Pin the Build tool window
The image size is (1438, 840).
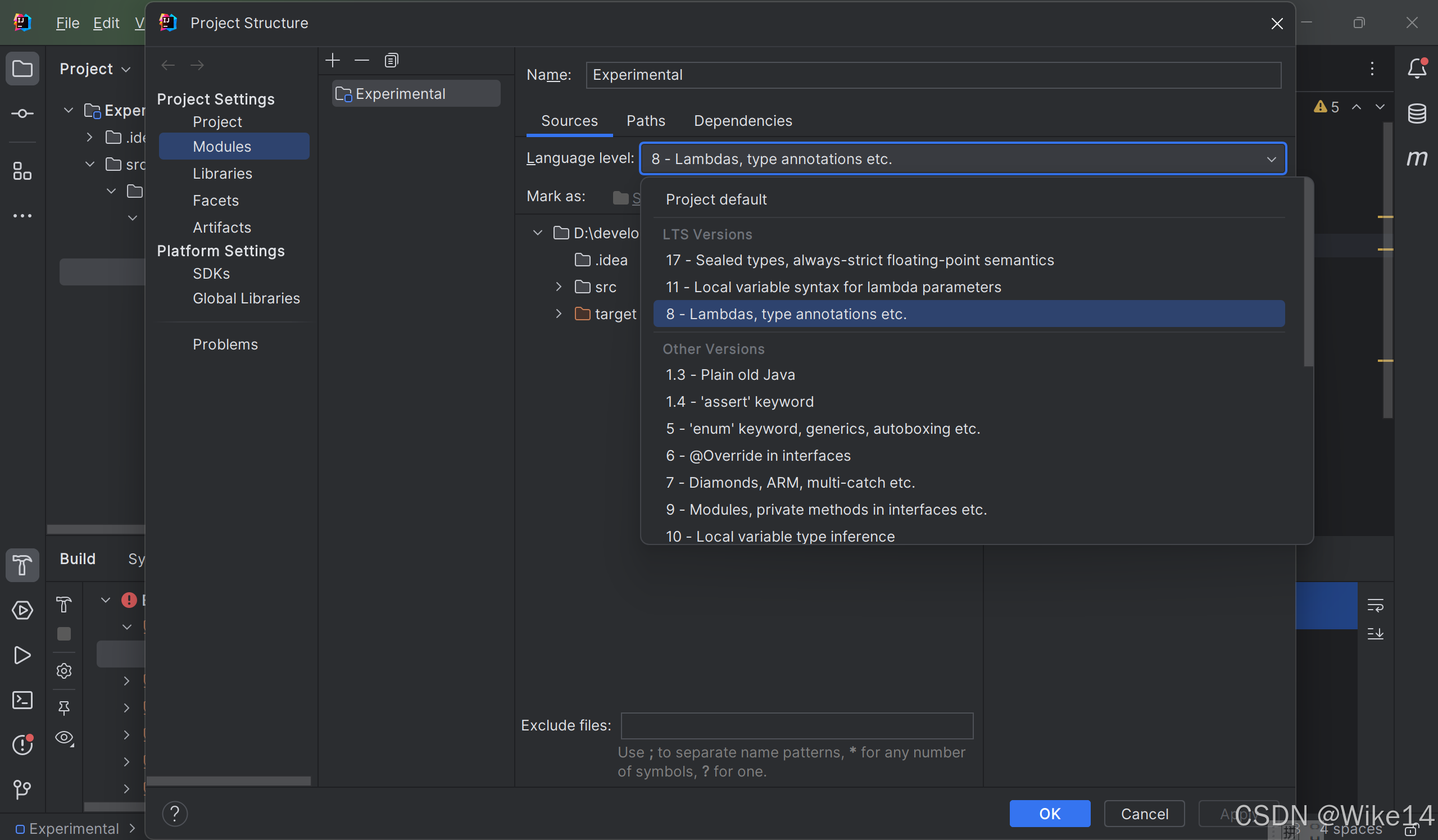pyautogui.click(x=64, y=707)
